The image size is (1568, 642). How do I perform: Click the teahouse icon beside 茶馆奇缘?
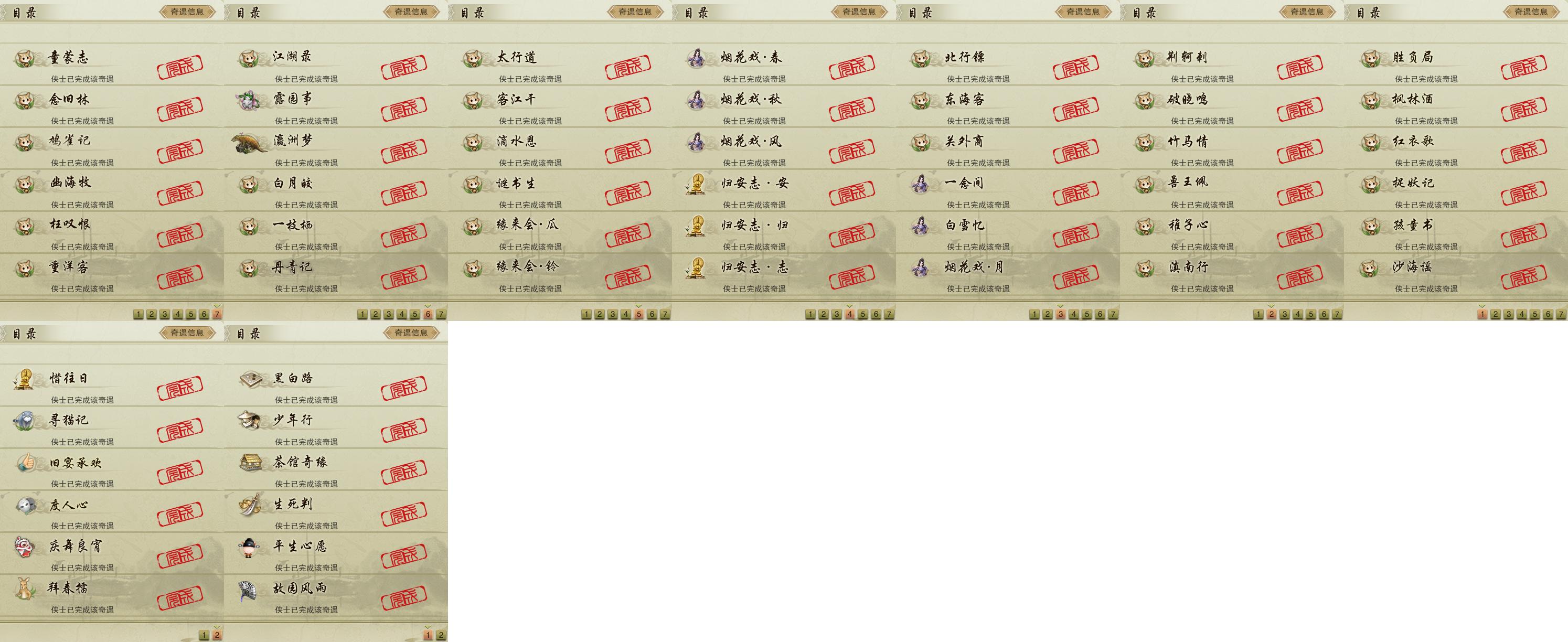coord(250,463)
